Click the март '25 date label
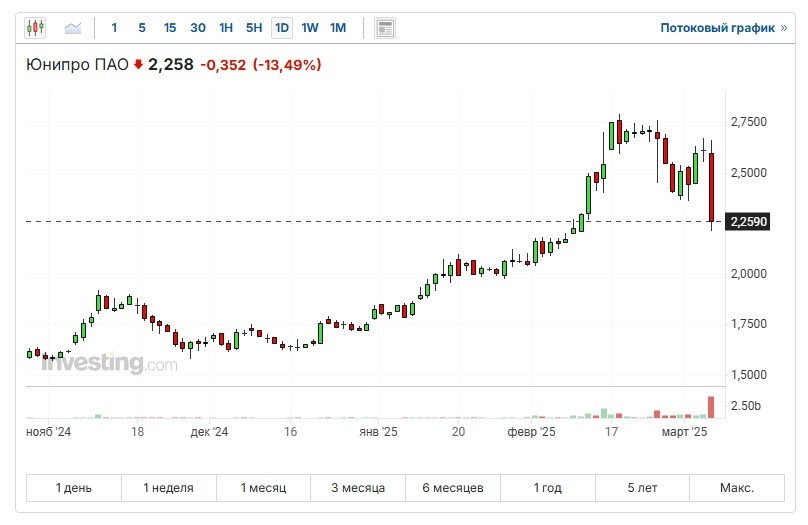Screen dimensions: 808x525 coord(684,432)
